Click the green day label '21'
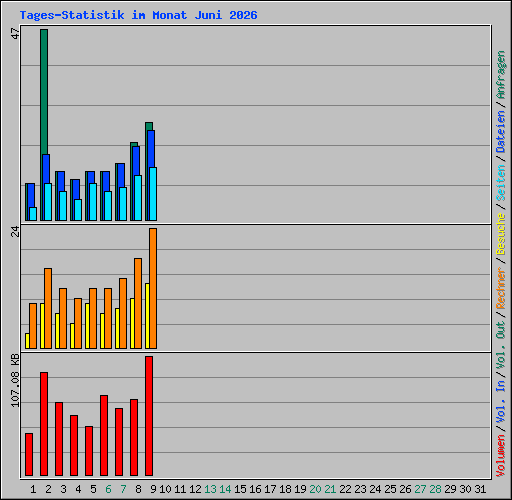Screen dimensions: 512x500 330,489
